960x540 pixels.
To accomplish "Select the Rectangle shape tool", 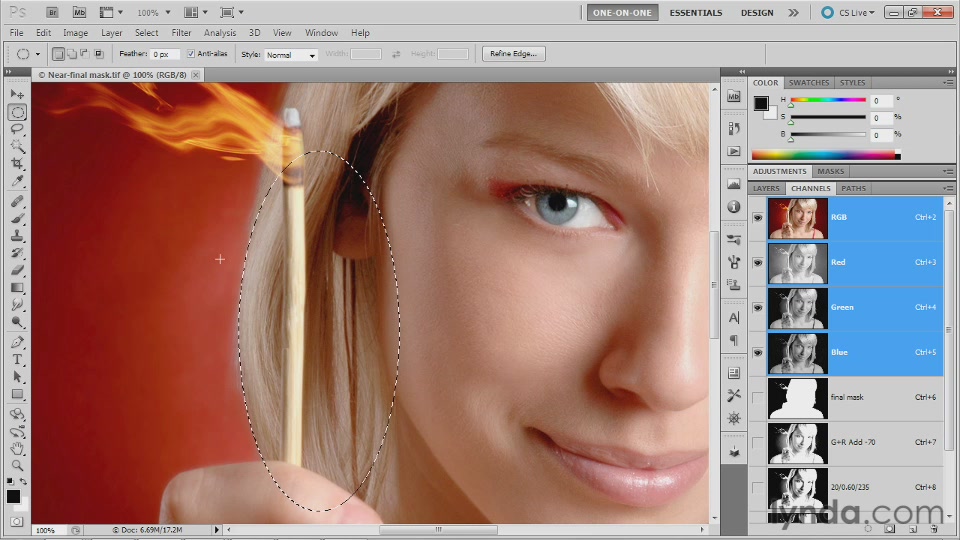I will [x=17, y=394].
